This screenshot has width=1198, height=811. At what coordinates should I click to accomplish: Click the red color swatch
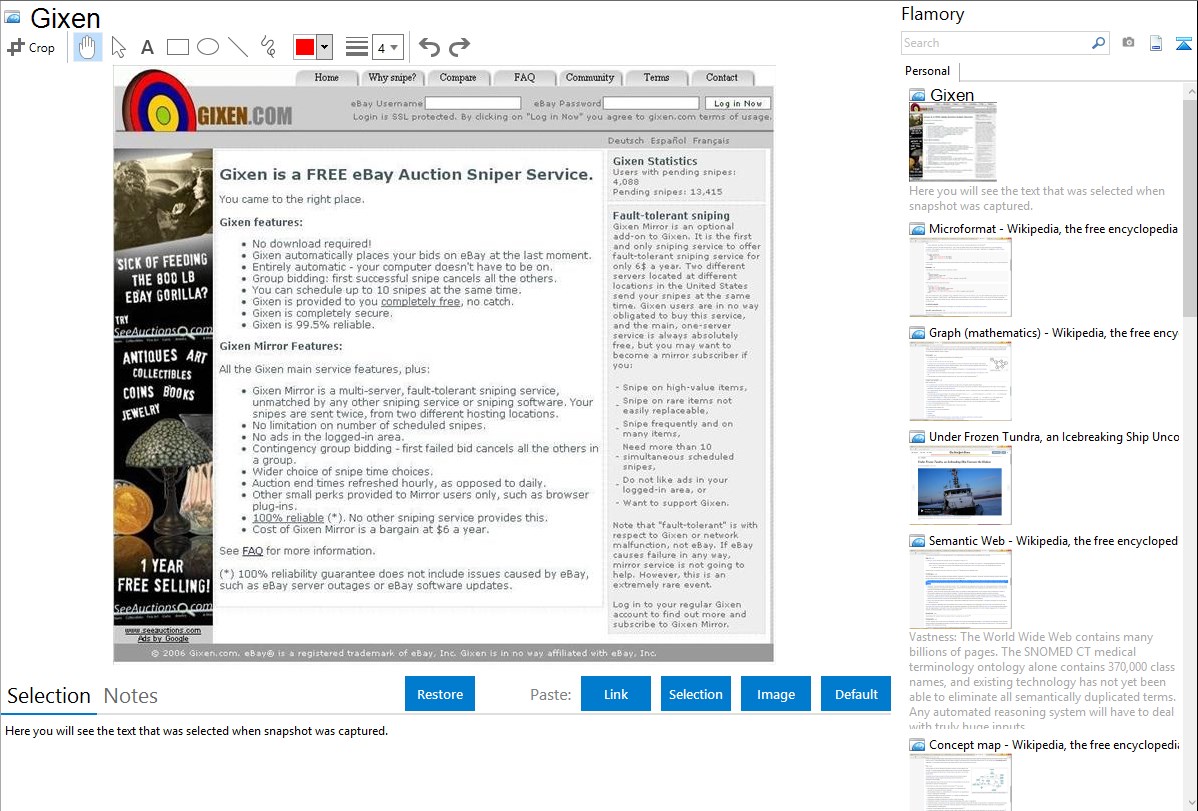pyautogui.click(x=305, y=47)
